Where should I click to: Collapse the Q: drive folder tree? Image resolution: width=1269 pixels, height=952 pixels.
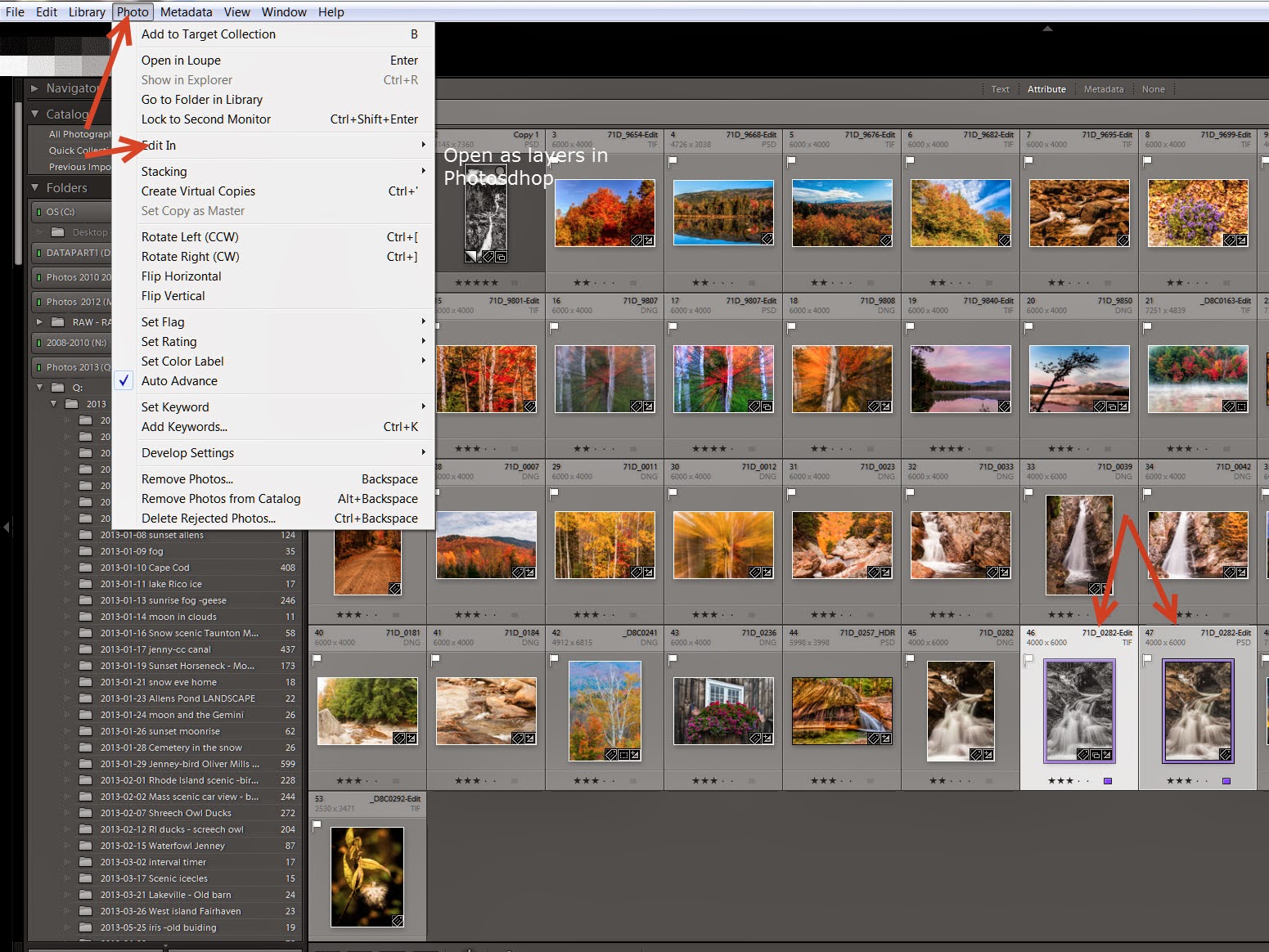(x=40, y=387)
